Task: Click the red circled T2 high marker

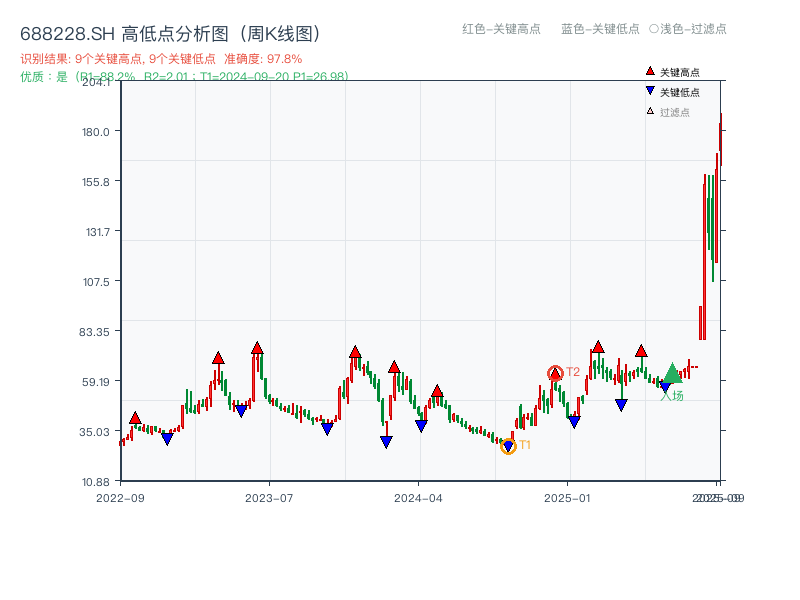Action: pyautogui.click(x=555, y=373)
